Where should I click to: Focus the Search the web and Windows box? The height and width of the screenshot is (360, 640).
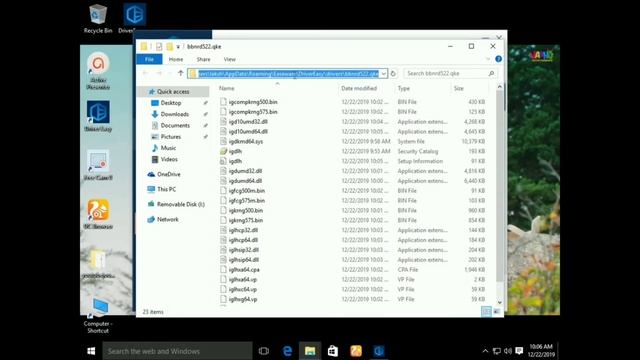178,351
